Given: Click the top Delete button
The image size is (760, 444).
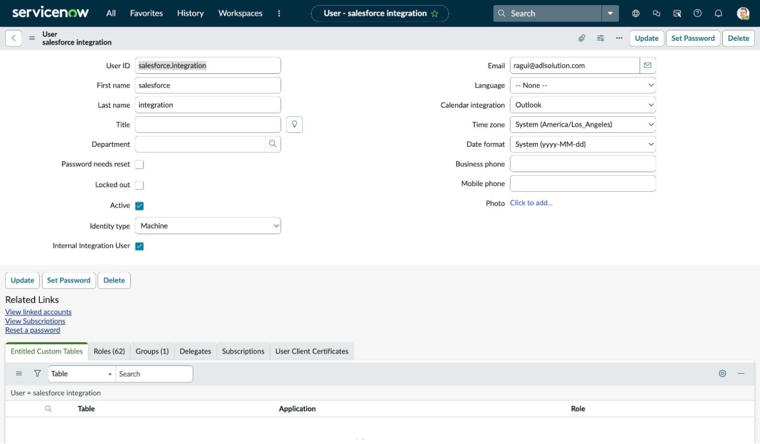Looking at the screenshot, I should coord(738,38).
